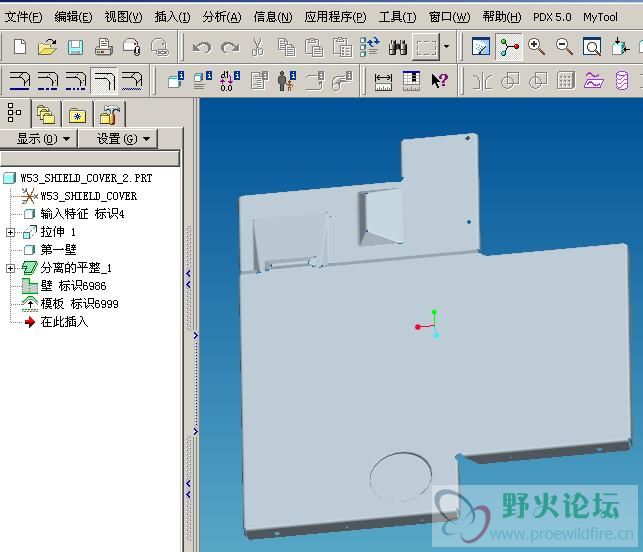This screenshot has width=643, height=552.
Task: Select the W53_SHIELD_COVER coordinate item
Action: 89,196
